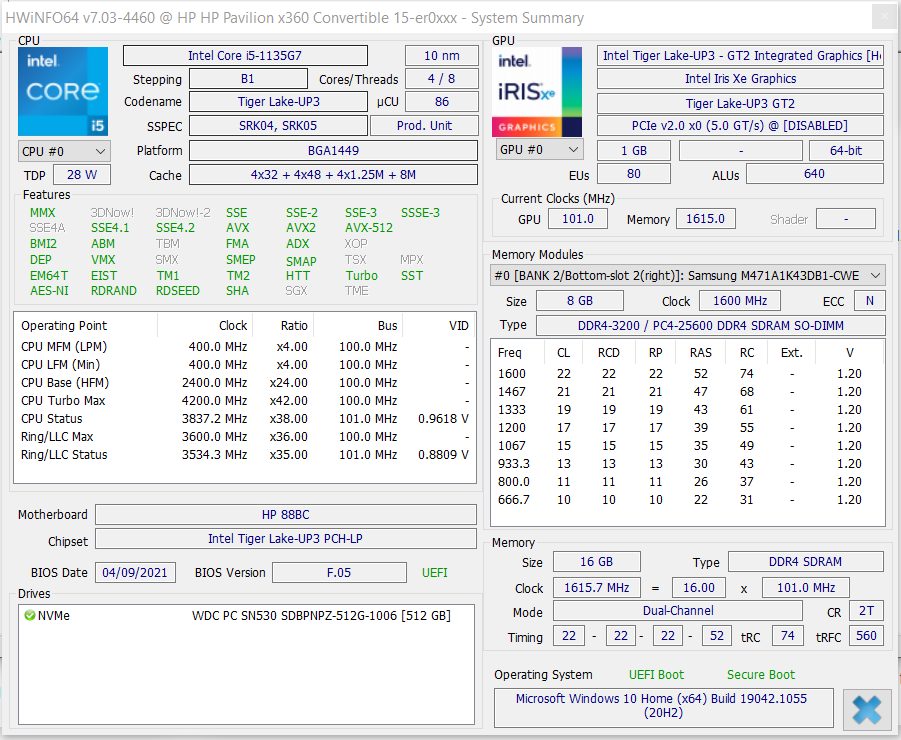
Task: Close the System Summary window
Action: pyautogui.click(x=884, y=17)
